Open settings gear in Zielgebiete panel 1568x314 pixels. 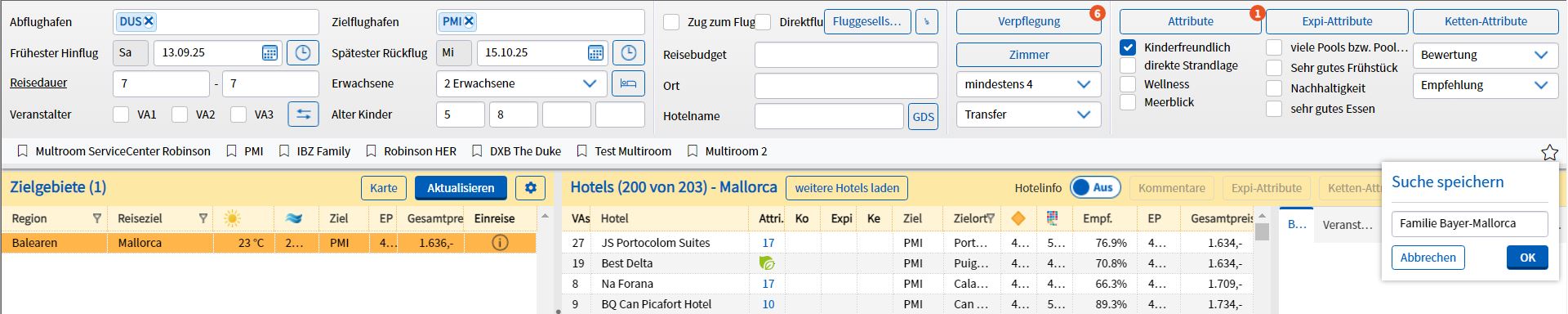pyautogui.click(x=530, y=188)
